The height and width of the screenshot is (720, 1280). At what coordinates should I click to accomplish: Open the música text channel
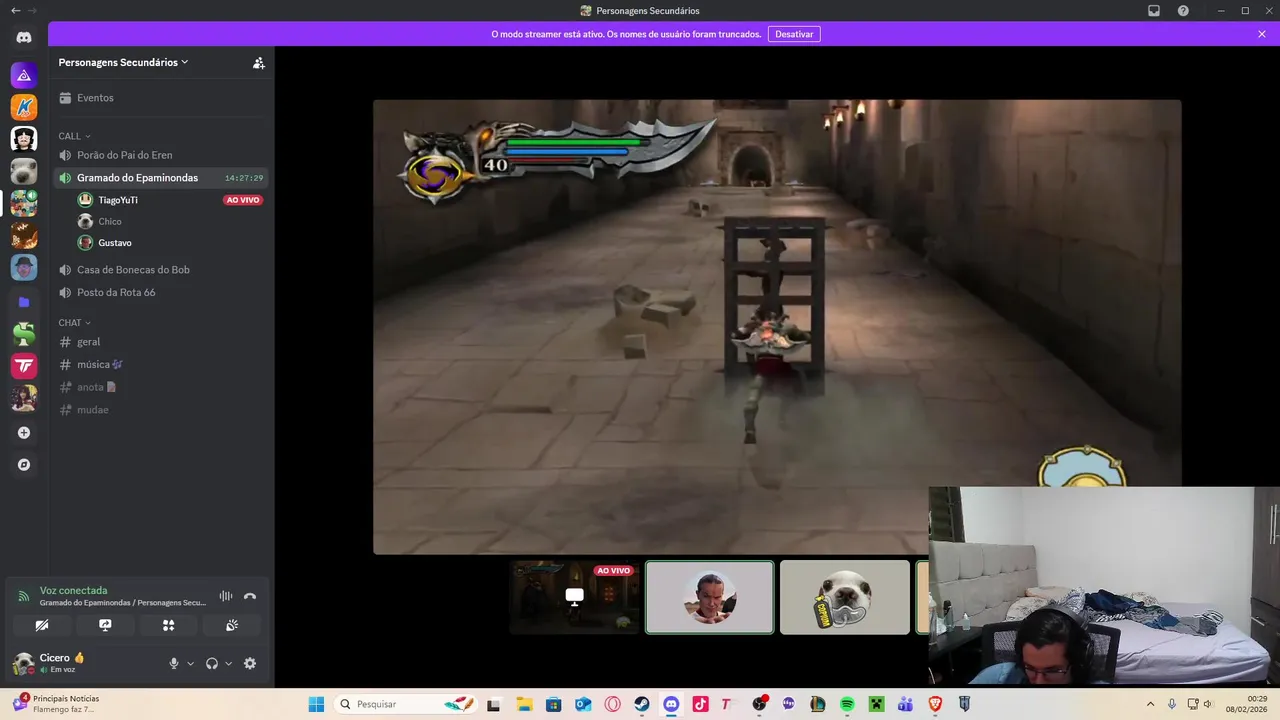(x=160, y=365)
